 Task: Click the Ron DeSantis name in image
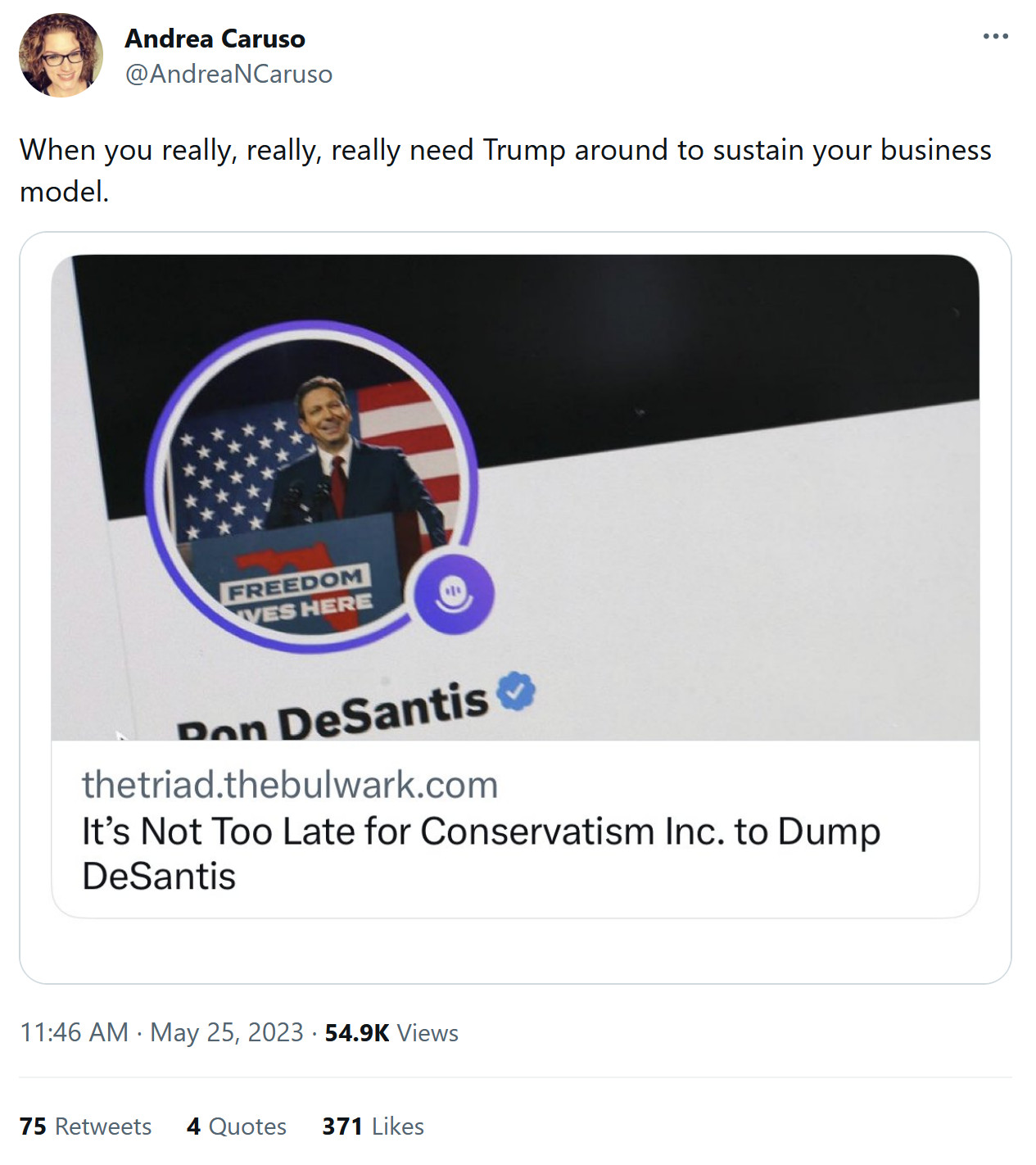(x=332, y=714)
